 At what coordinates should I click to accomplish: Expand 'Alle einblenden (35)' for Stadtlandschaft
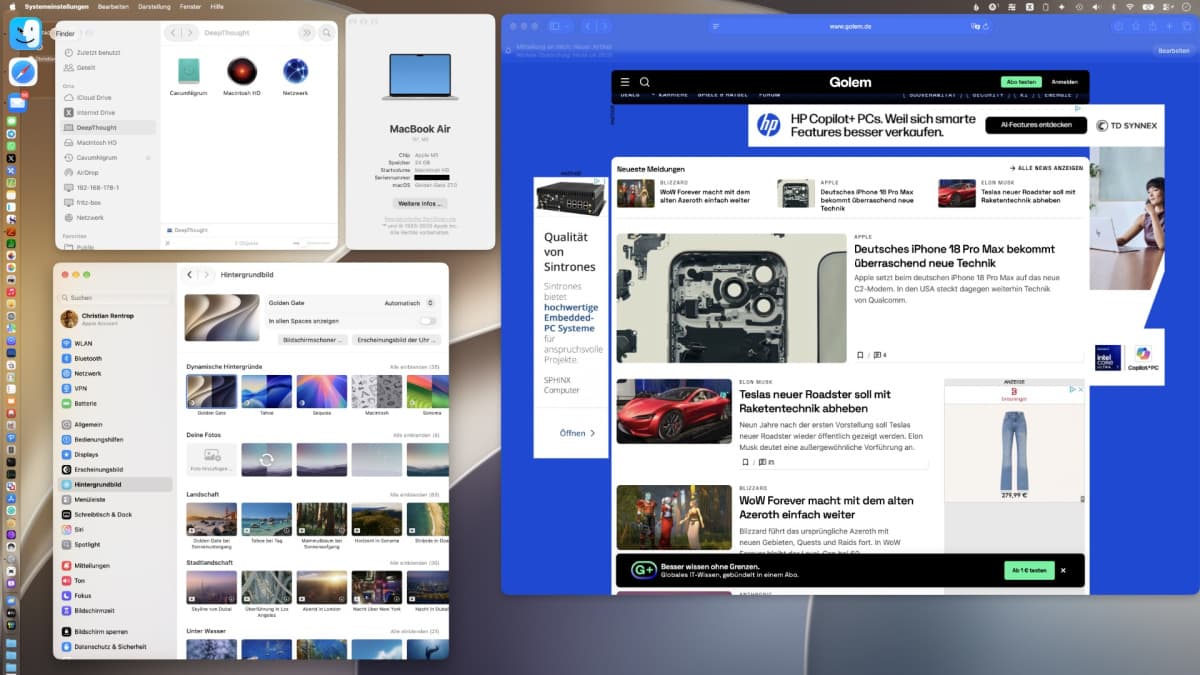tap(413, 563)
